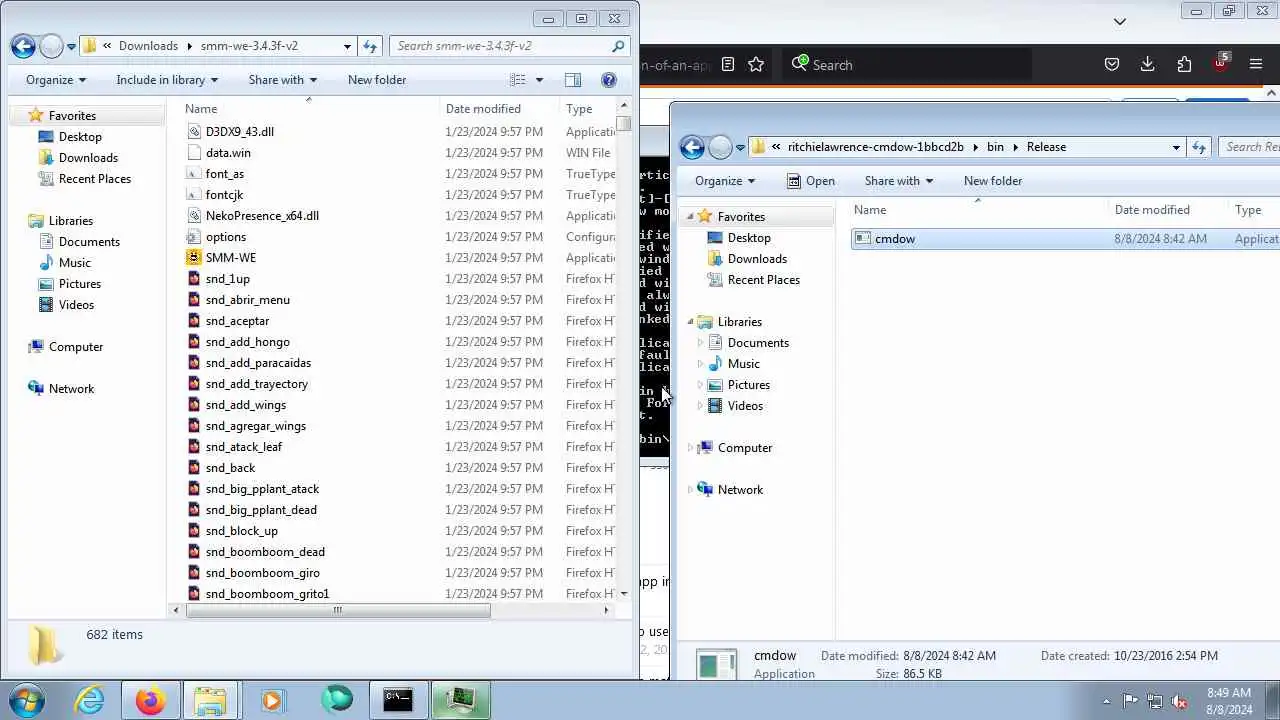Image resolution: width=1280 pixels, height=720 pixels.
Task: Open Firefox downloads arrow icon
Action: (x=1147, y=65)
